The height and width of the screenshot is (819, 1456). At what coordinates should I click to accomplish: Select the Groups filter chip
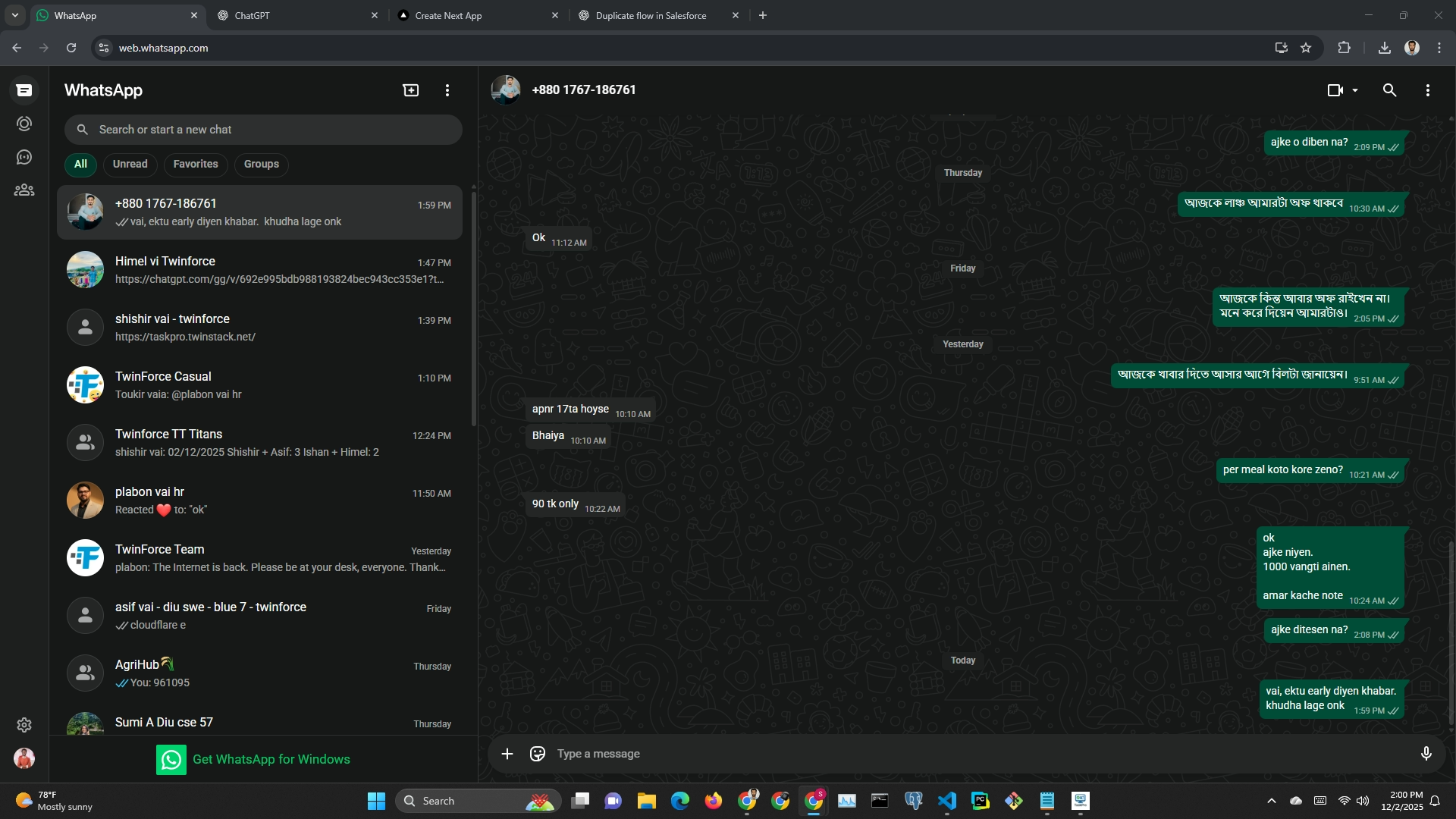pos(262,164)
